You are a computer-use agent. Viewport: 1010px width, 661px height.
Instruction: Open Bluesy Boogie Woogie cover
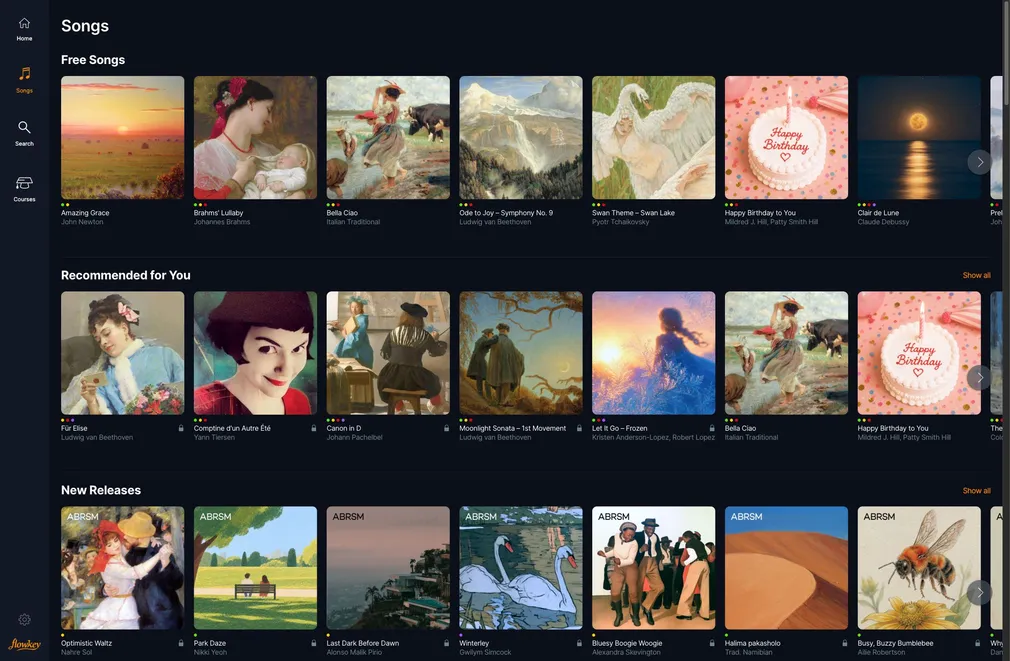pos(653,568)
